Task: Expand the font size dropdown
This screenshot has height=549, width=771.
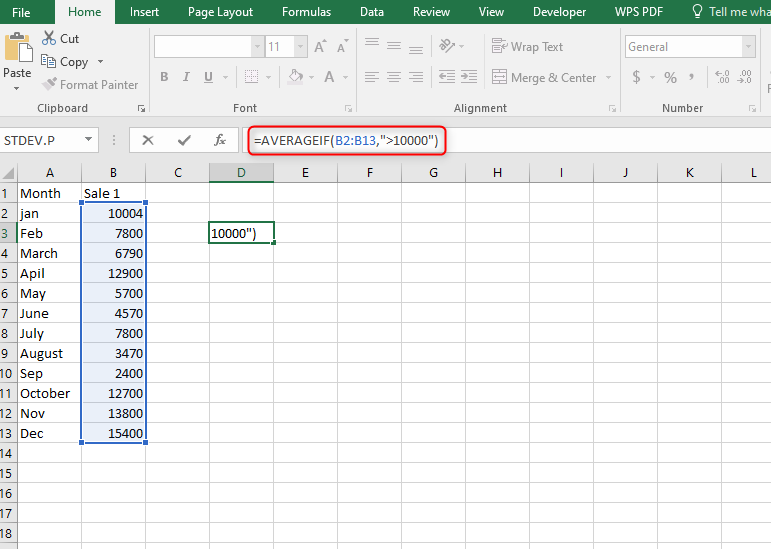Action: click(x=300, y=47)
